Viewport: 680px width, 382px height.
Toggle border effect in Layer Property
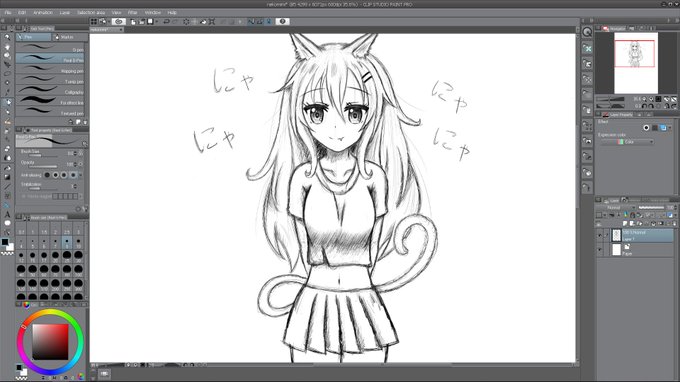646,128
